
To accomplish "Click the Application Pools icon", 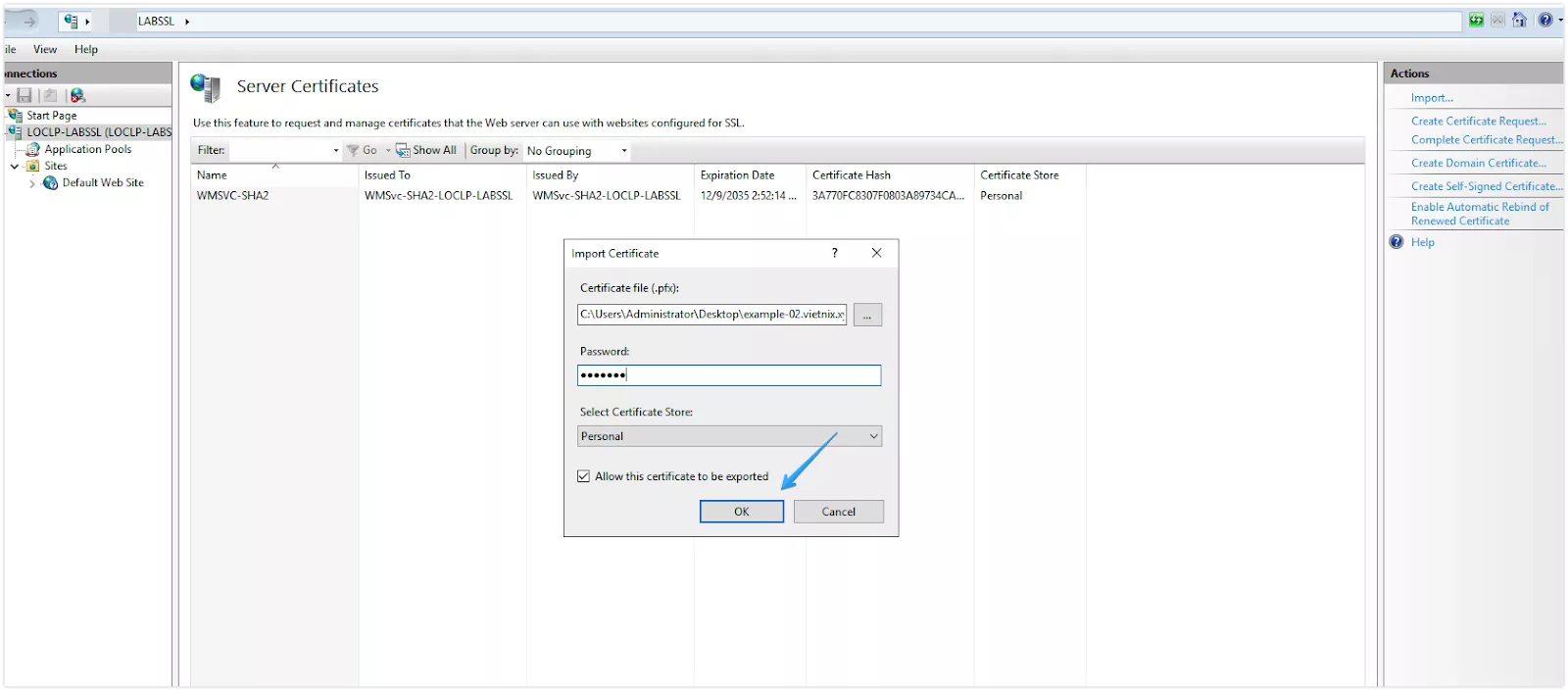I will [x=33, y=149].
